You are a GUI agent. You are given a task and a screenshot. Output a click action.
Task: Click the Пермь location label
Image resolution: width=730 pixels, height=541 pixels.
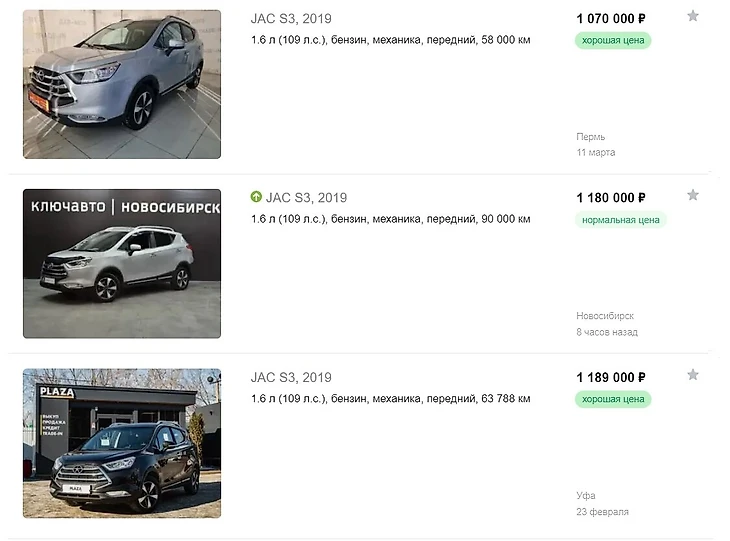click(591, 137)
